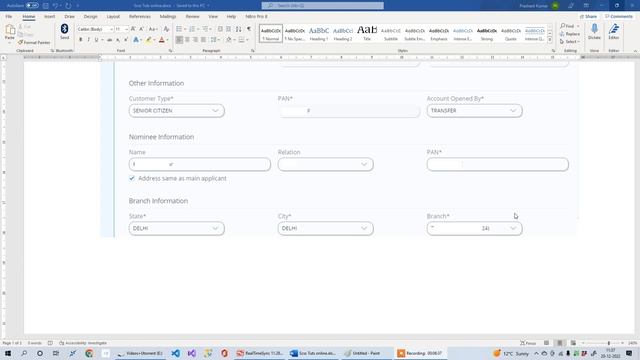Apply the Title style
Image resolution: width=640 pixels, height=360 pixels.
(367, 33)
